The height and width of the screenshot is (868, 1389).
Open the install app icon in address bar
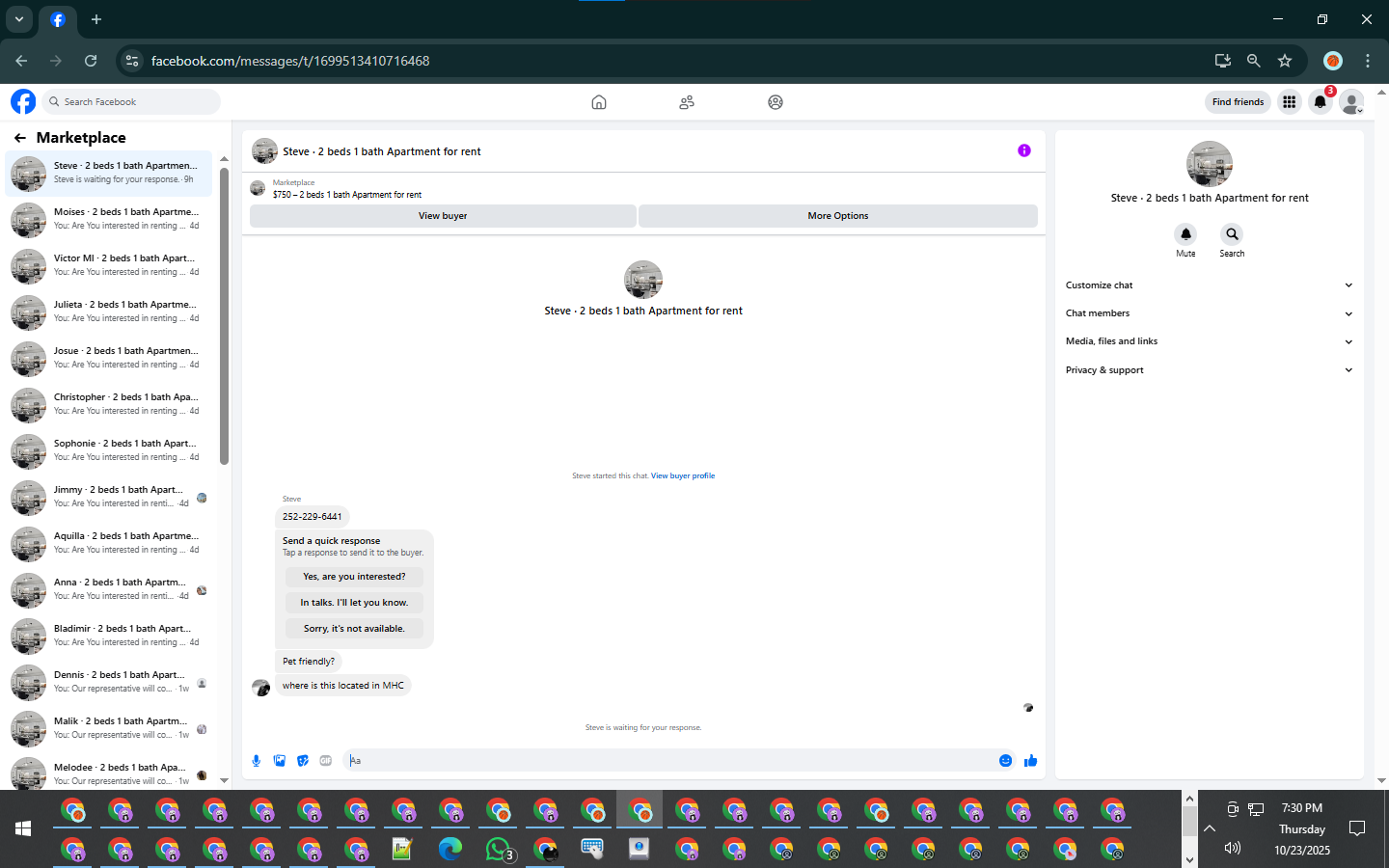tap(1223, 61)
